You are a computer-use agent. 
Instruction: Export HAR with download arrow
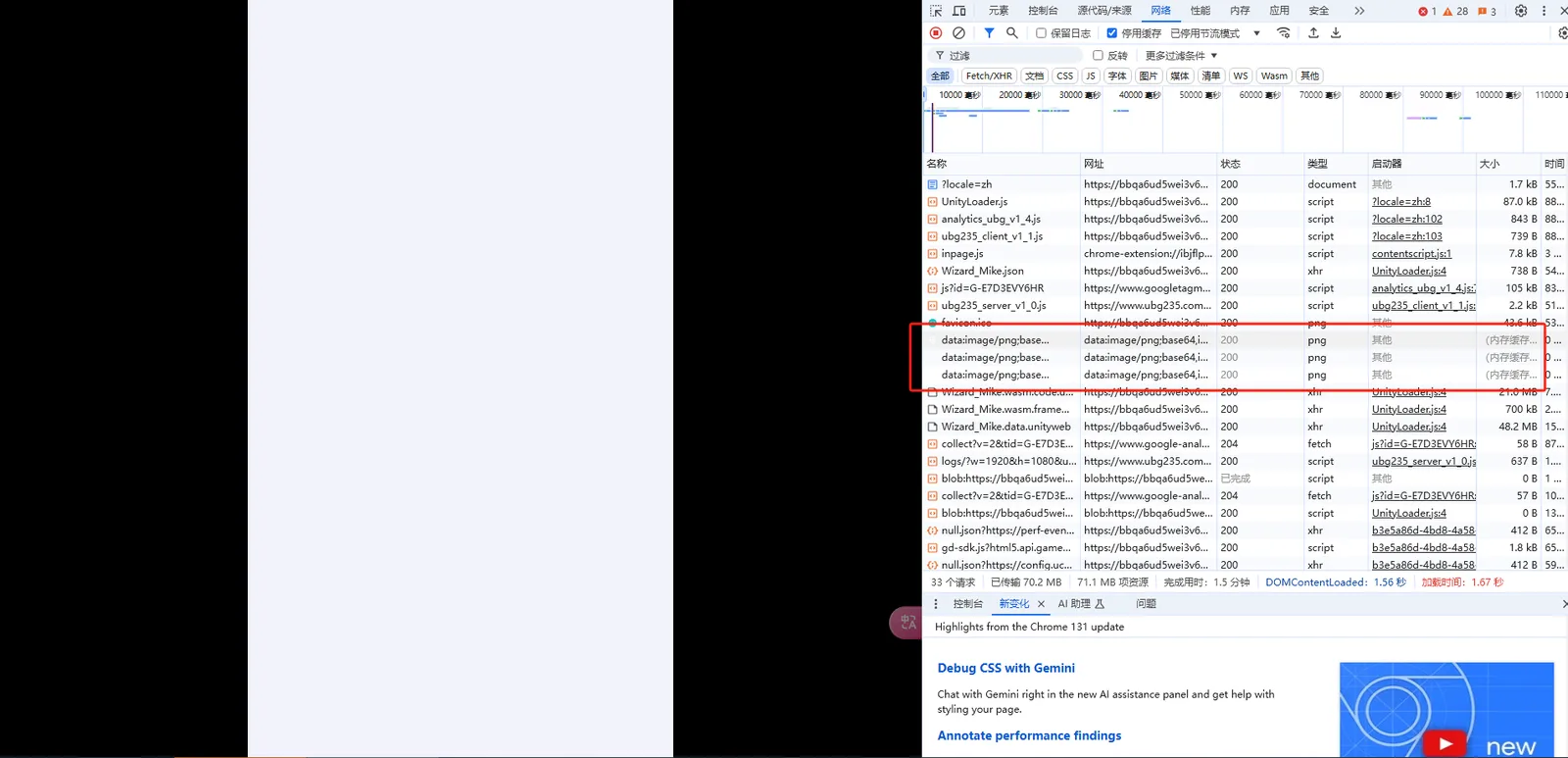pyautogui.click(x=1336, y=33)
